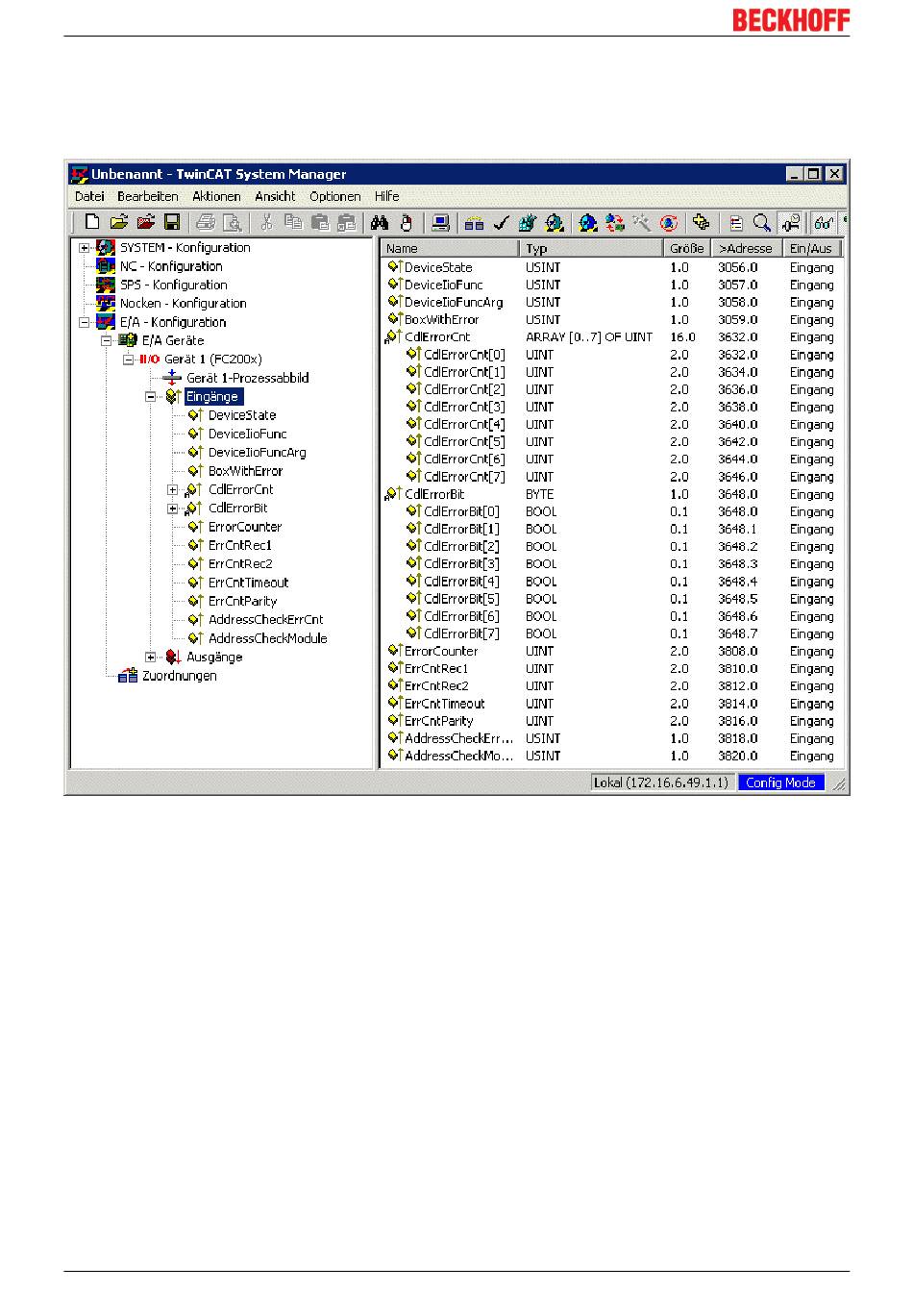Sort list by Größe column header

coord(688,248)
